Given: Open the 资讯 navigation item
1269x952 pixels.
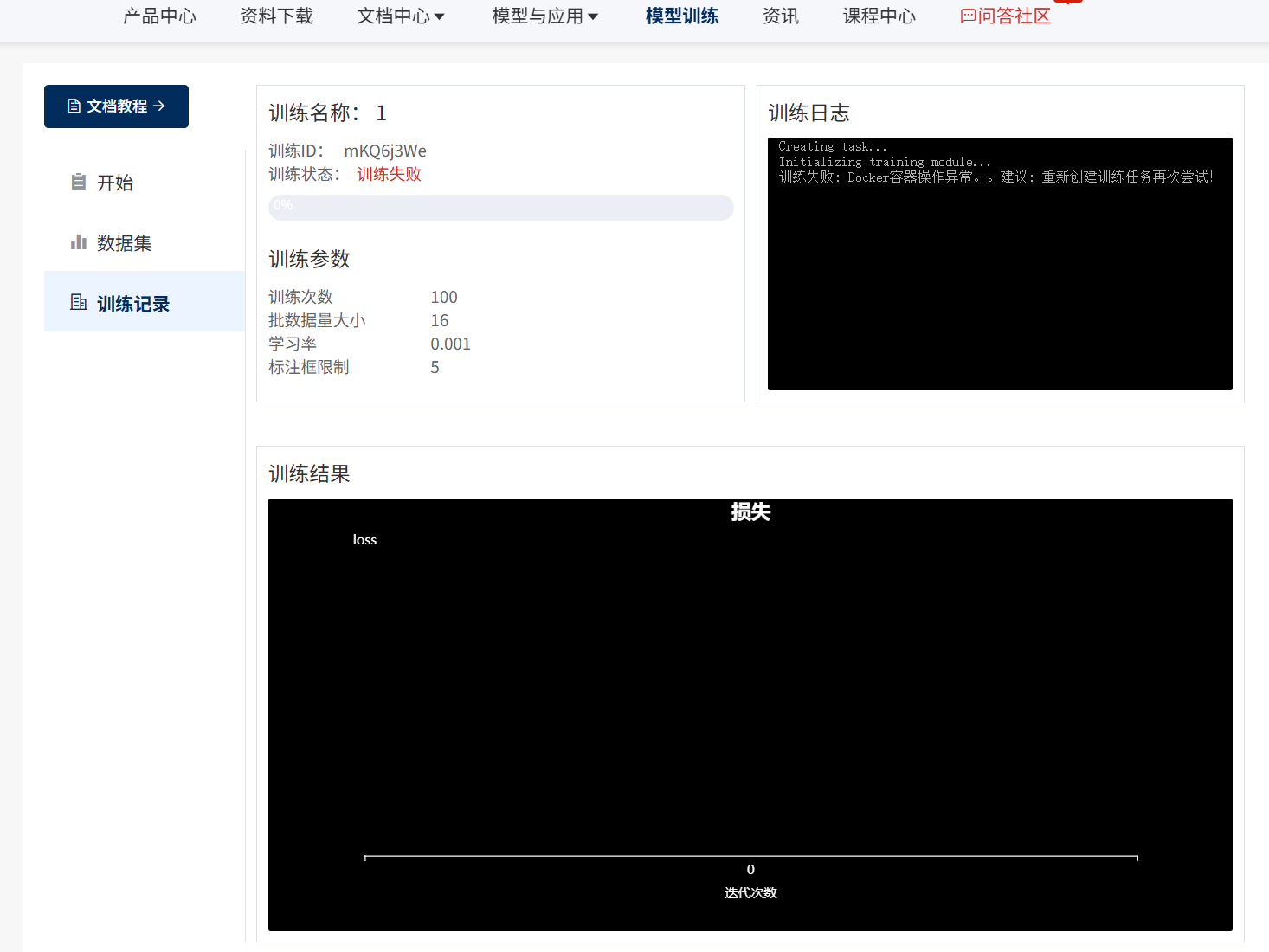Looking at the screenshot, I should 780,16.
